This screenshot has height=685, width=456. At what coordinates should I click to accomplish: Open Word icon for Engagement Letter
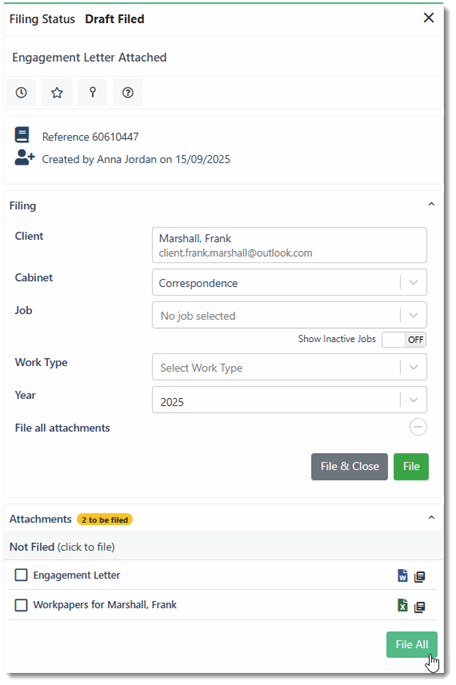tap(403, 576)
